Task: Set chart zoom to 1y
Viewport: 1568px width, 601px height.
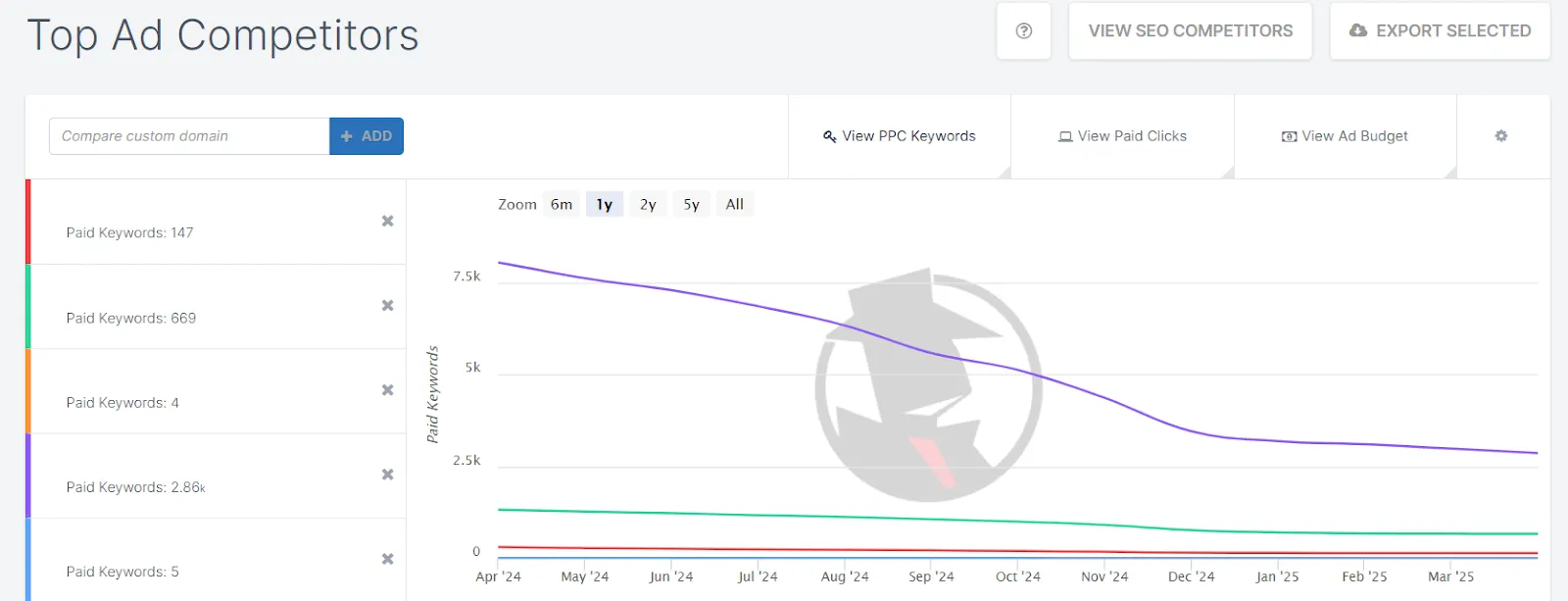Action: (605, 204)
